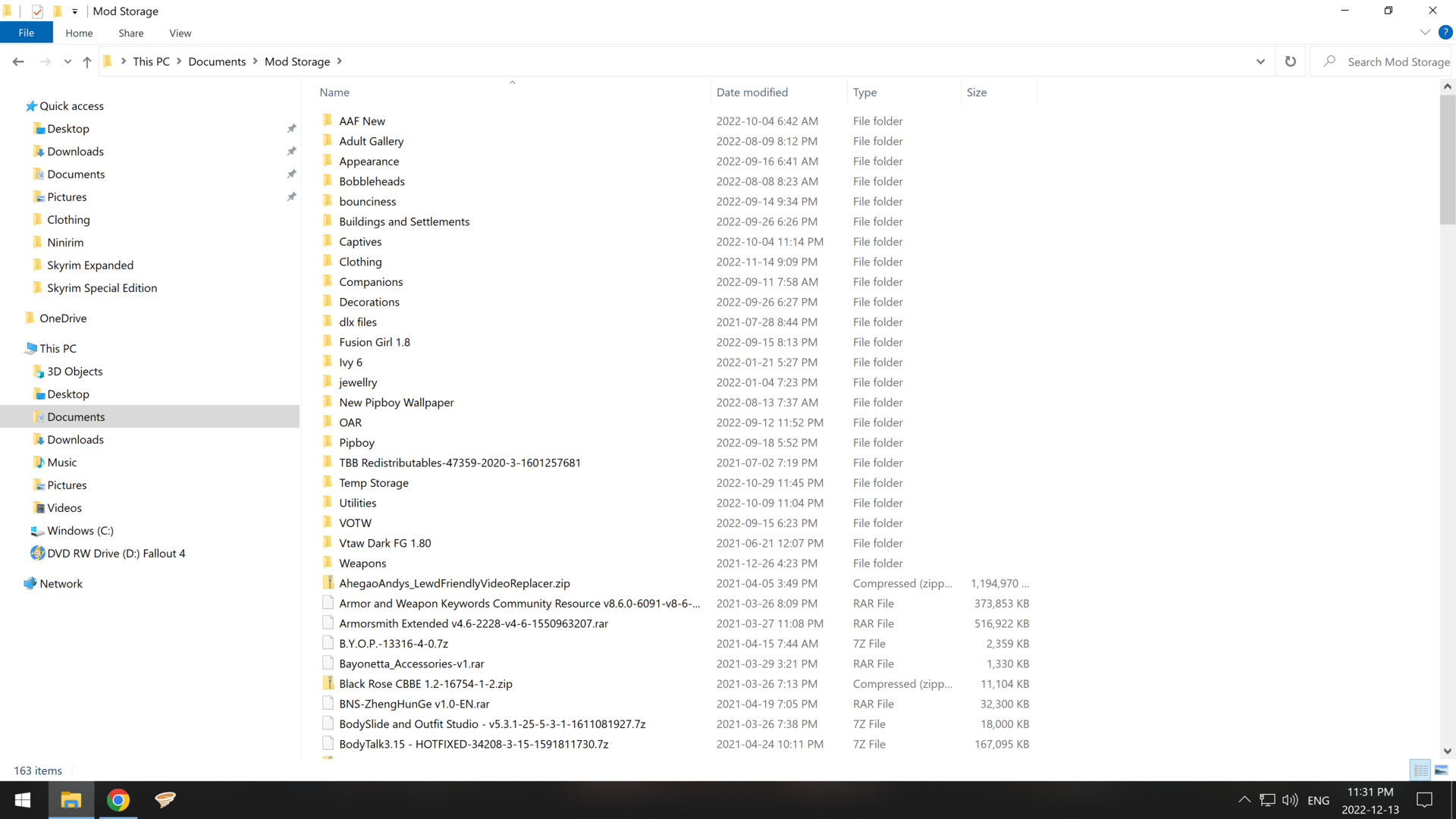The width and height of the screenshot is (1456, 819).
Task: Open volume control in system tray
Action: 1289,800
